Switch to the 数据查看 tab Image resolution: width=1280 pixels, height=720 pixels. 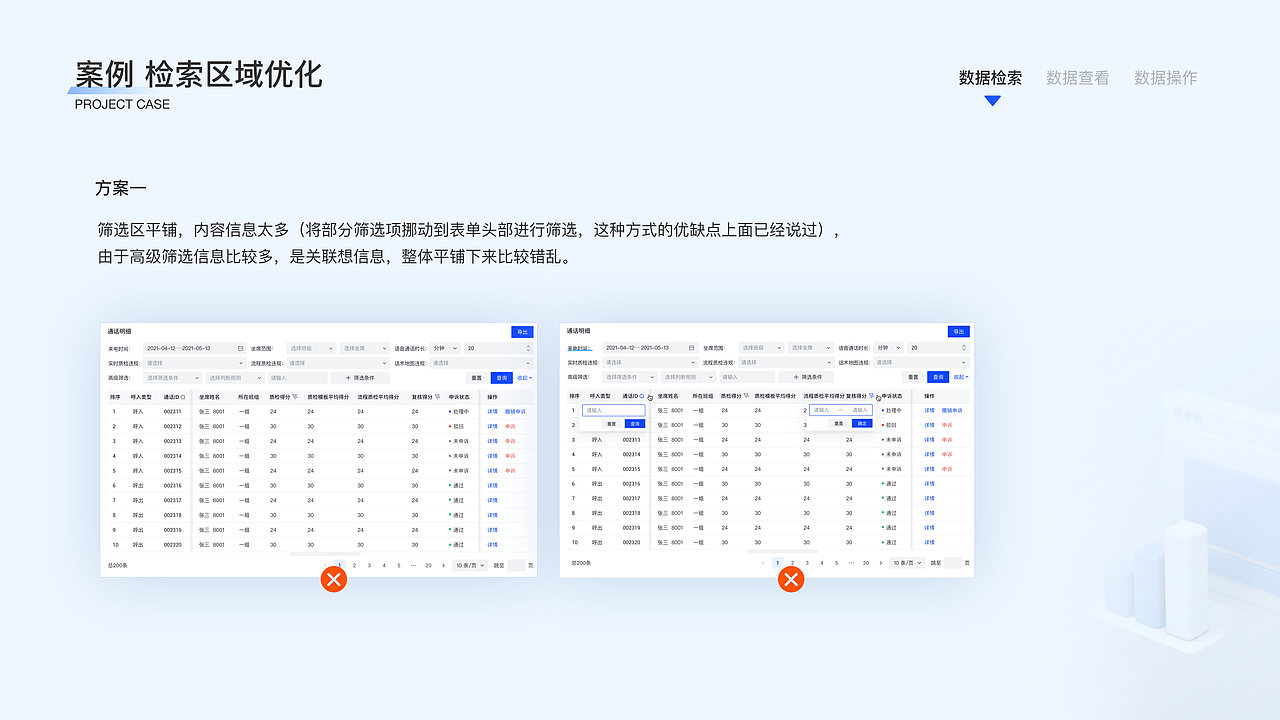(x=1077, y=77)
